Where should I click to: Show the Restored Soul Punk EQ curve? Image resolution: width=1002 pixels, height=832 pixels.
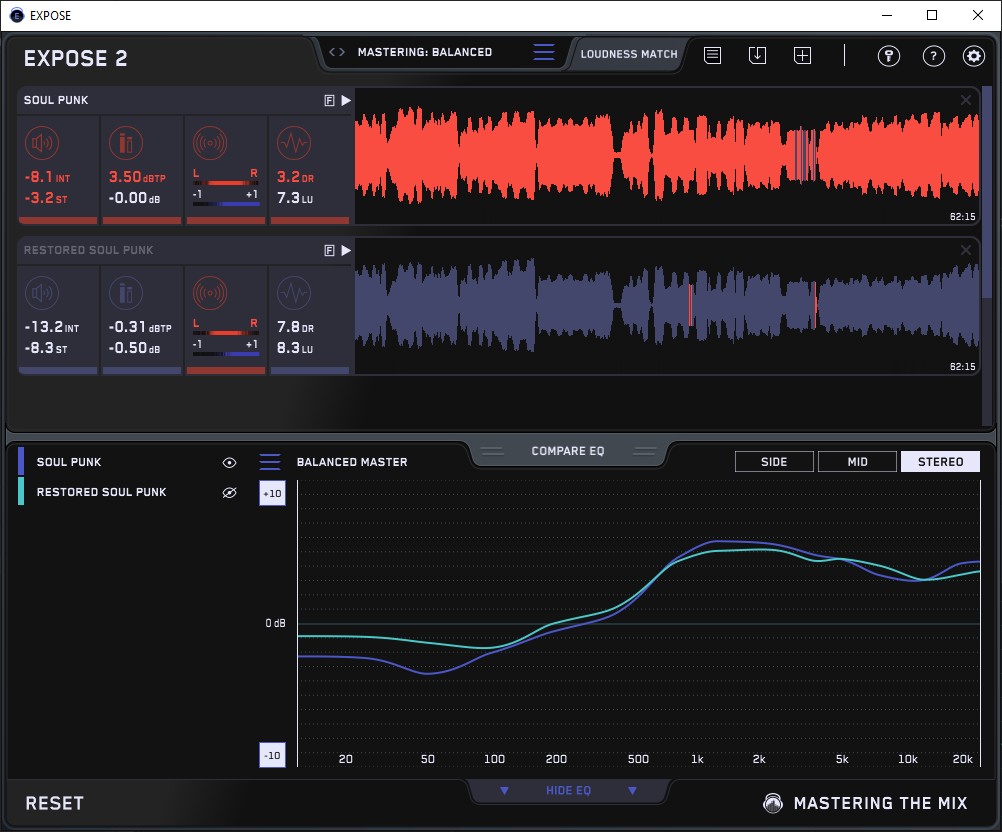click(229, 493)
